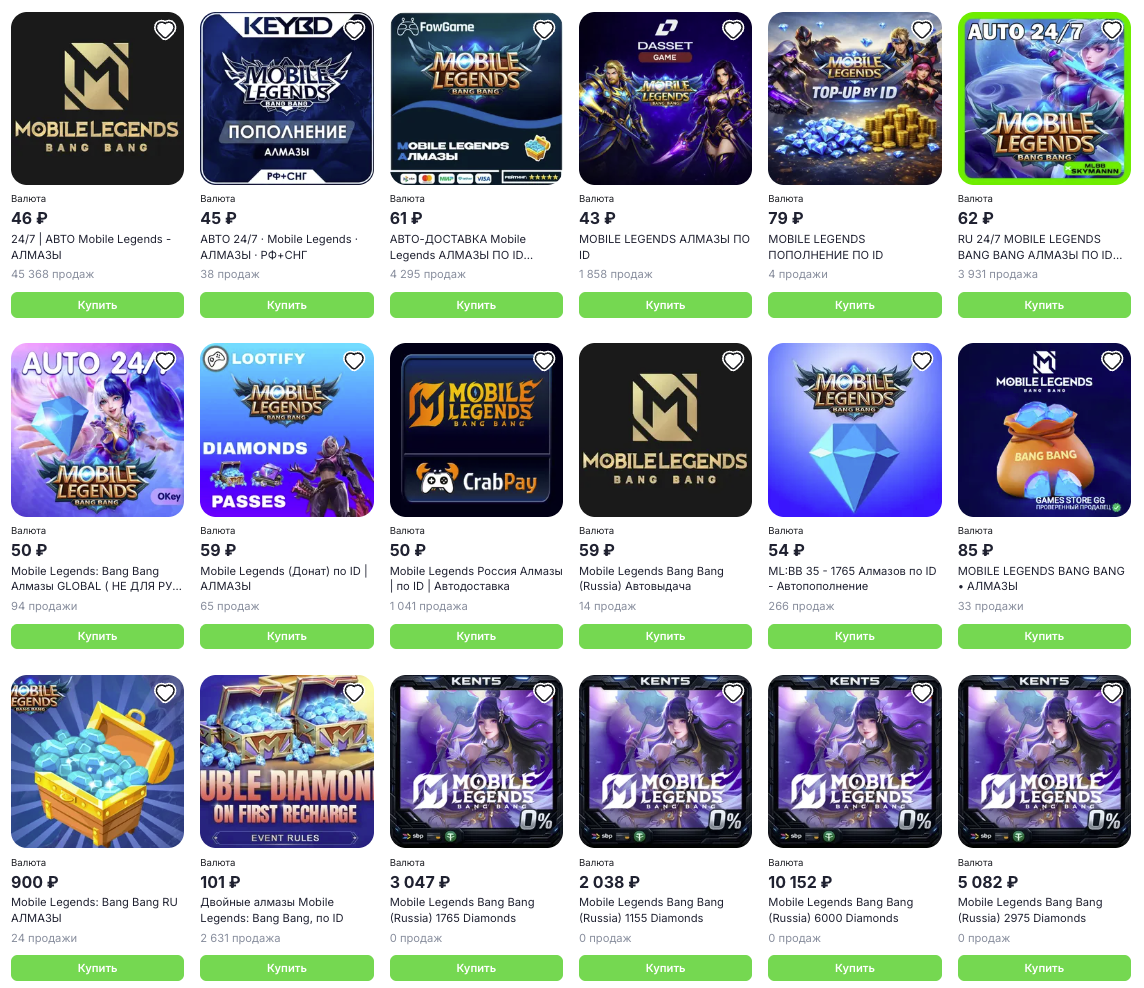Open 'Mobile Legends Bang Bang (Russia) 1155 Diamonds'

651,910
